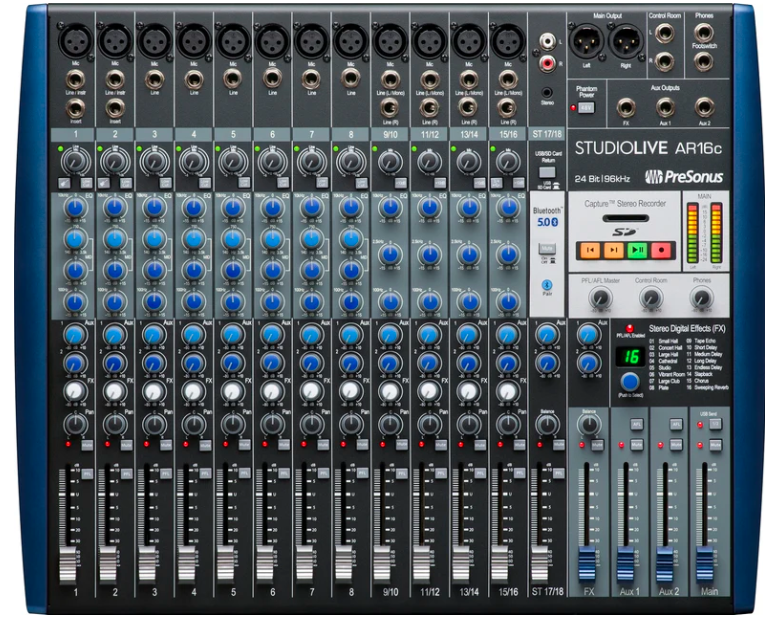Enable PFL on channel 3
765x625 pixels.
click(x=166, y=473)
